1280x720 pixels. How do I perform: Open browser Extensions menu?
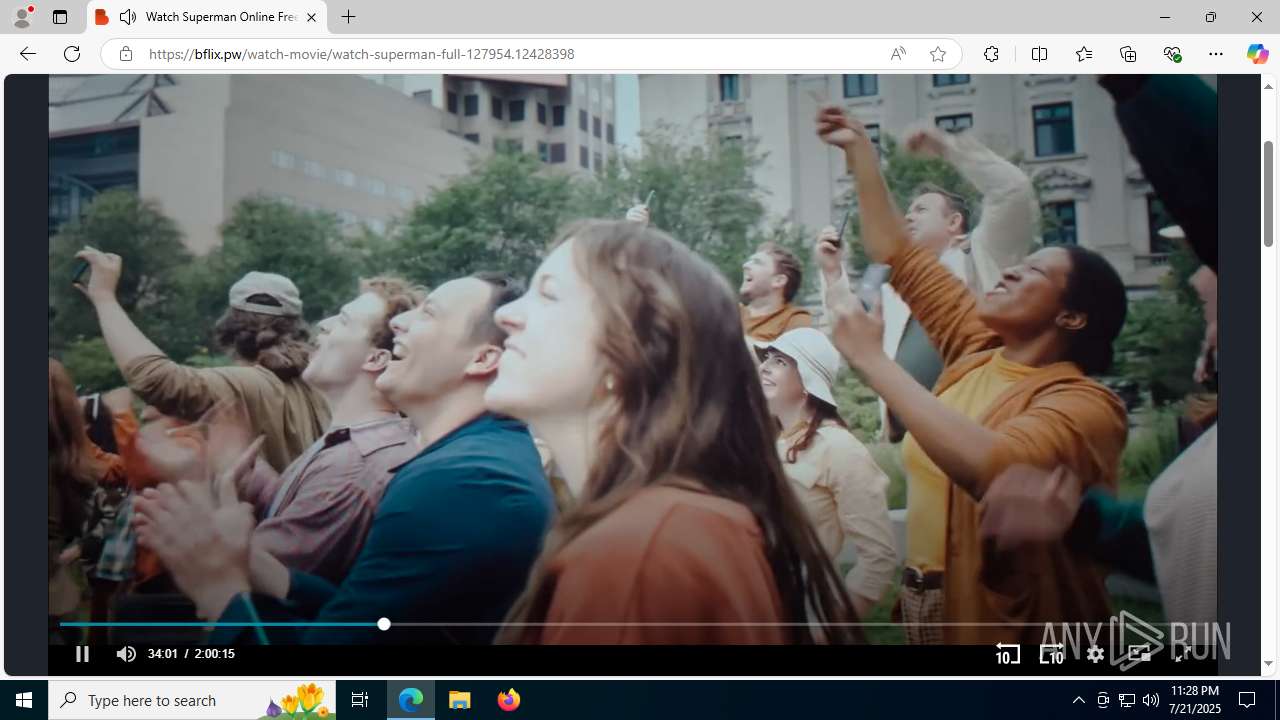[x=991, y=54]
